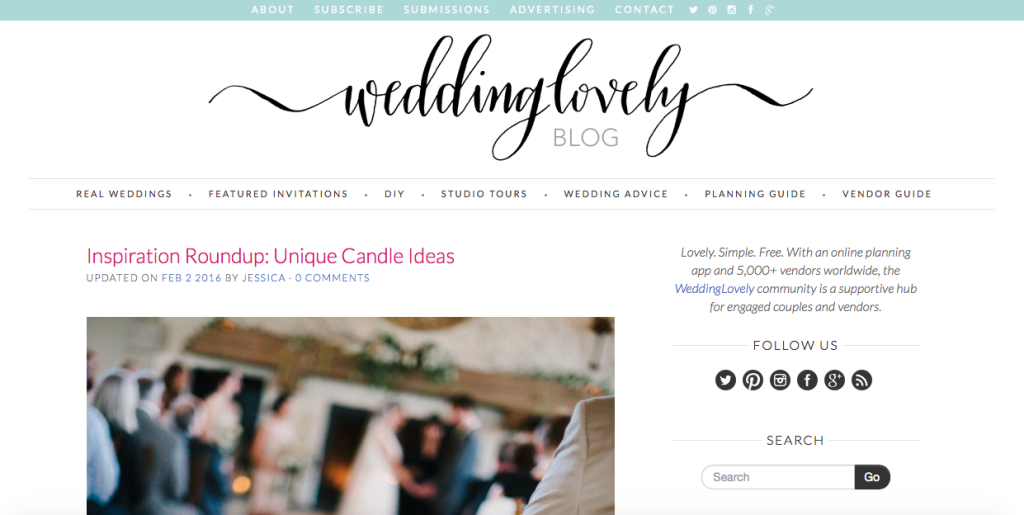
Task: Focus the Search input field
Action: click(778, 477)
